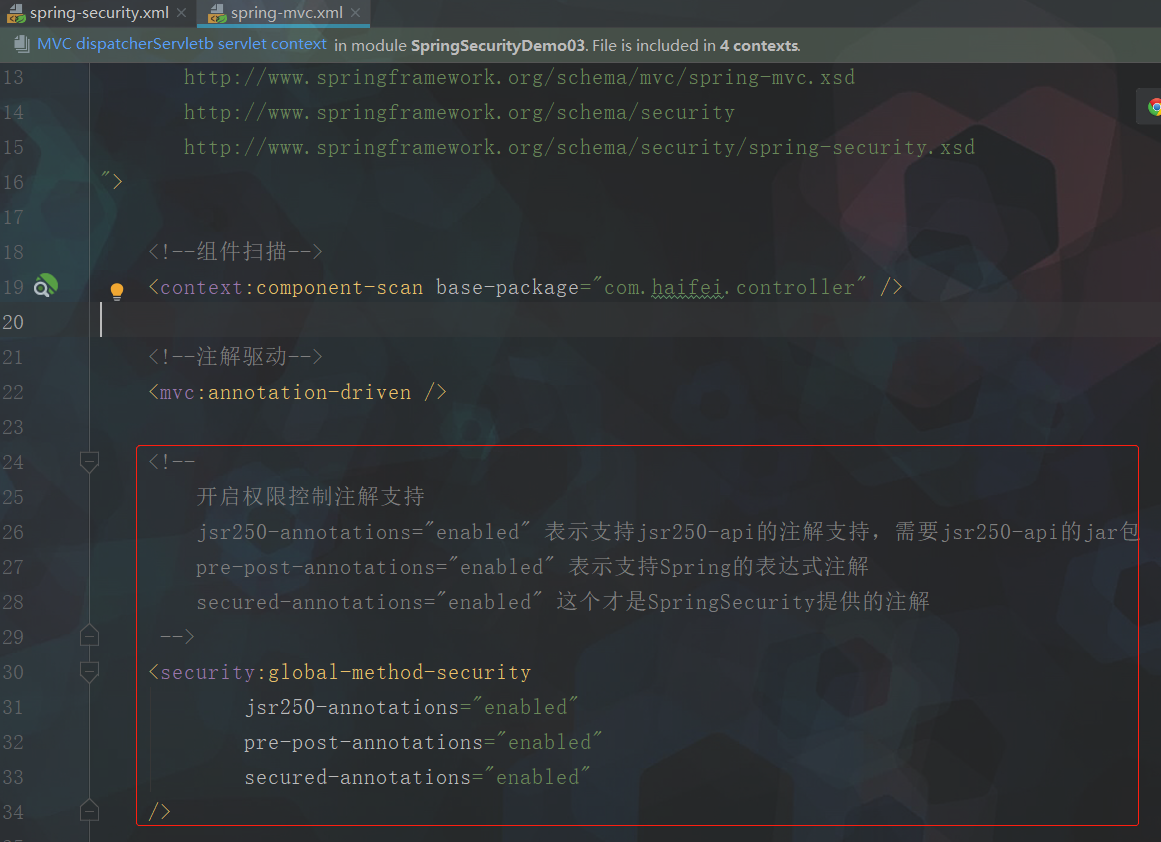Click the spring-security.xsd URL on line 15

[579, 147]
